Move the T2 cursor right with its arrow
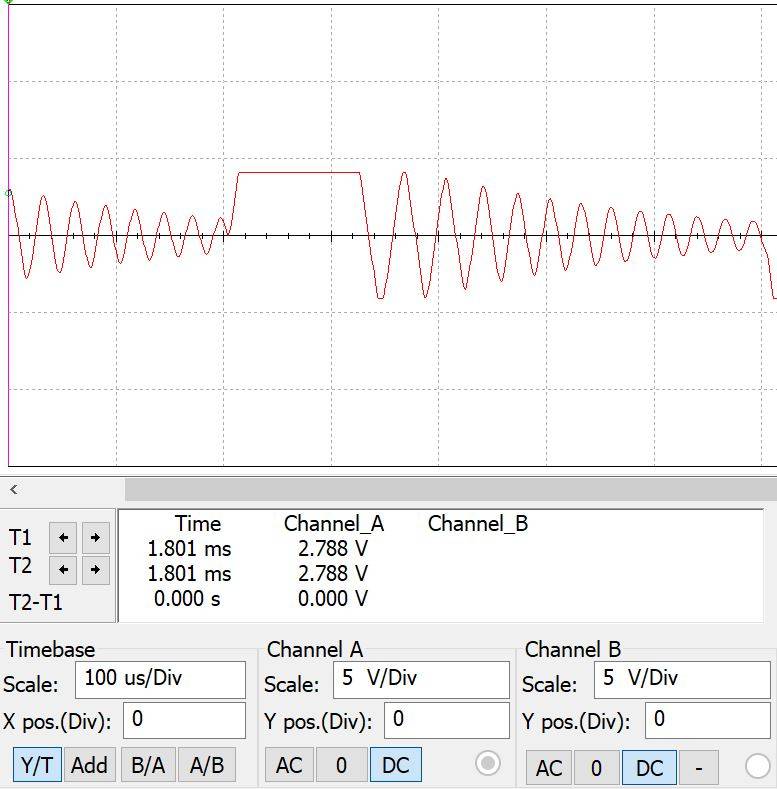Image resolution: width=777 pixels, height=789 pixels. coord(95,570)
